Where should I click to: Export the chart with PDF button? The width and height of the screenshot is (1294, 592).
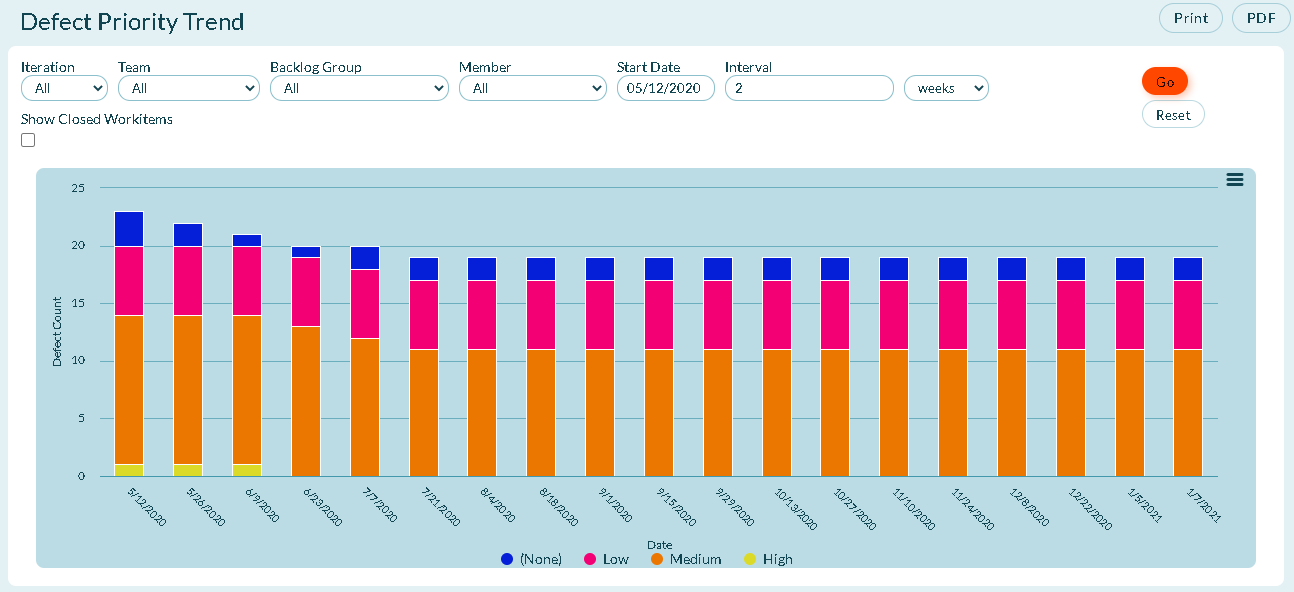pos(1261,18)
